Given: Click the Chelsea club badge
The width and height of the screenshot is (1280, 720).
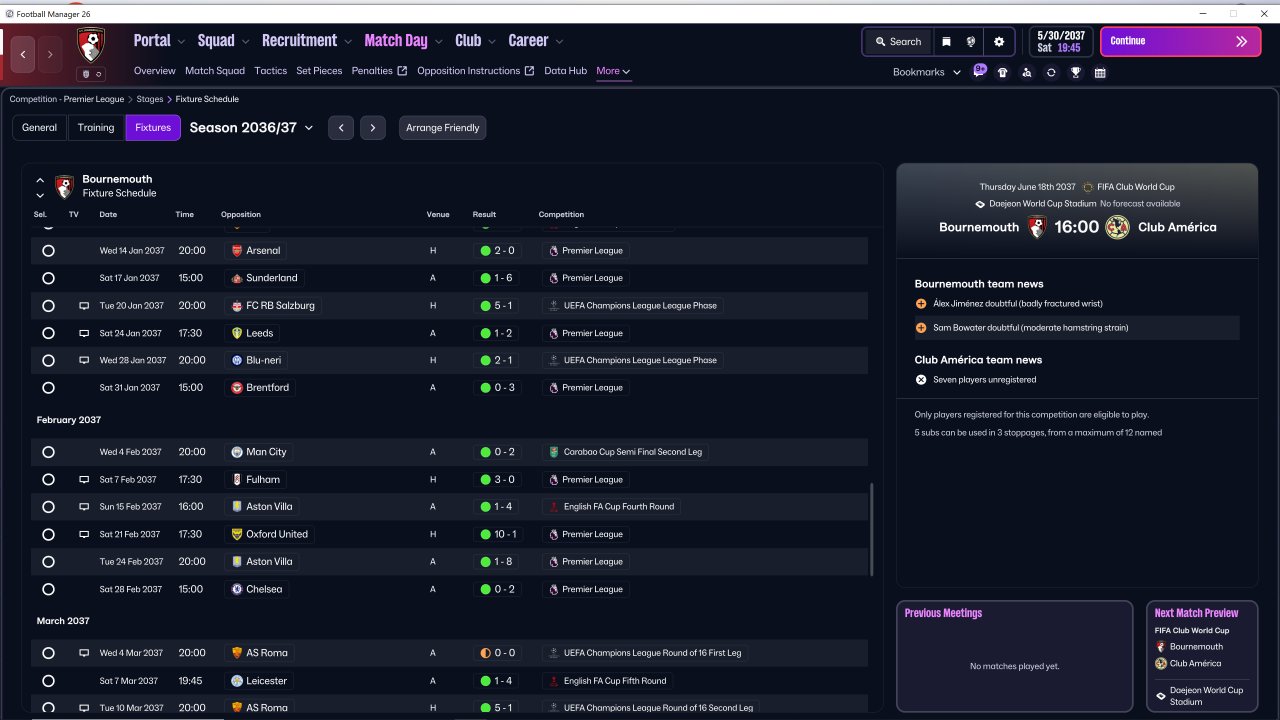Looking at the screenshot, I should (x=237, y=590).
